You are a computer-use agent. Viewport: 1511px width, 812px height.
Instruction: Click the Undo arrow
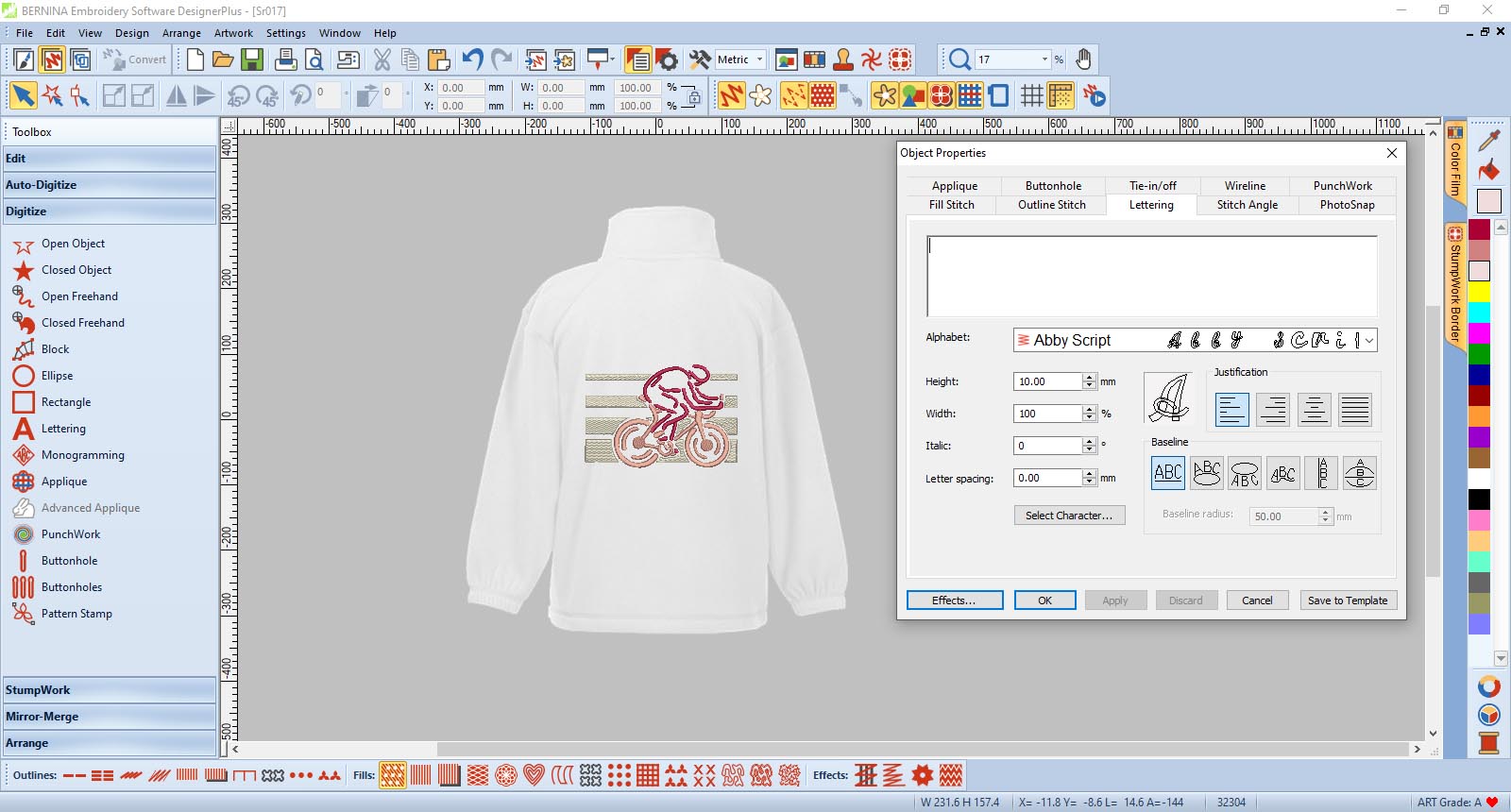click(x=472, y=59)
